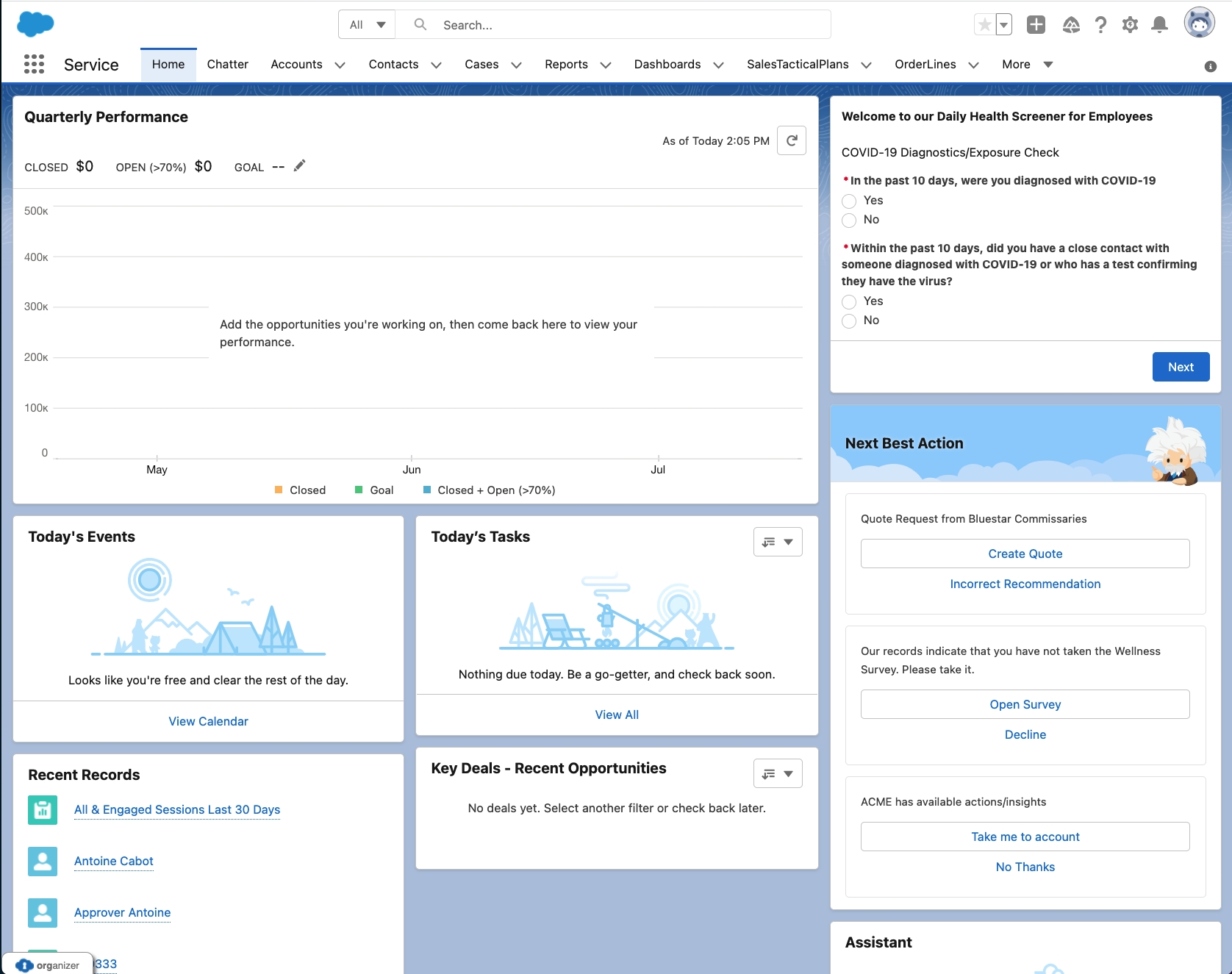Click View All under Today's Tasks
Image resolution: width=1232 pixels, height=974 pixels.
617,715
